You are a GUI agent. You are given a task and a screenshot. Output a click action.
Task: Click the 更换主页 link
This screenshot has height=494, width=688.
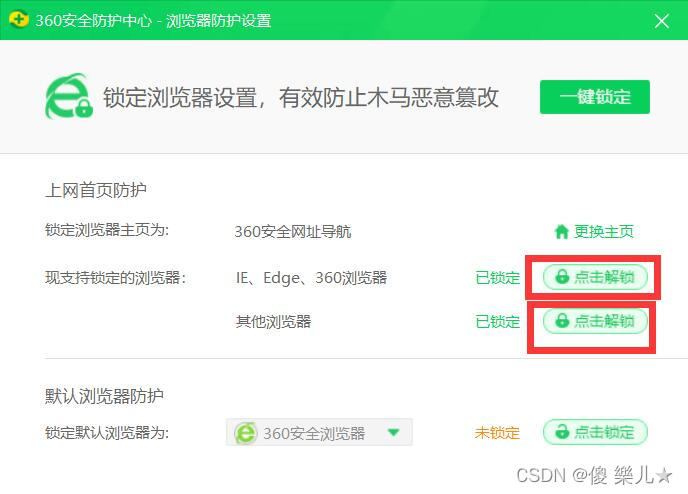[x=603, y=231]
